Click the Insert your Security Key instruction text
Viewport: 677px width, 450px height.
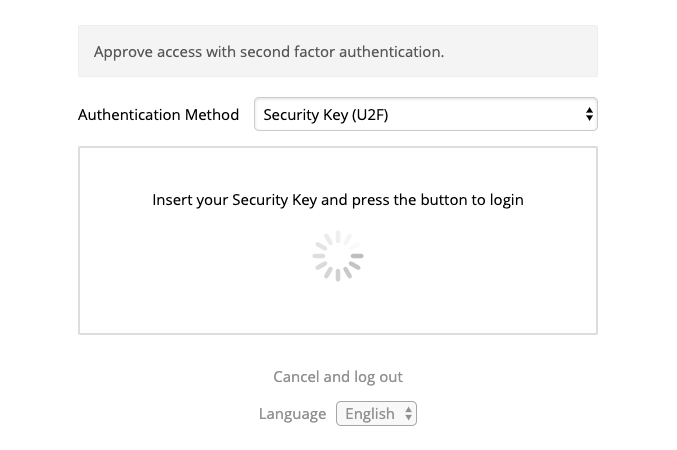(x=338, y=200)
